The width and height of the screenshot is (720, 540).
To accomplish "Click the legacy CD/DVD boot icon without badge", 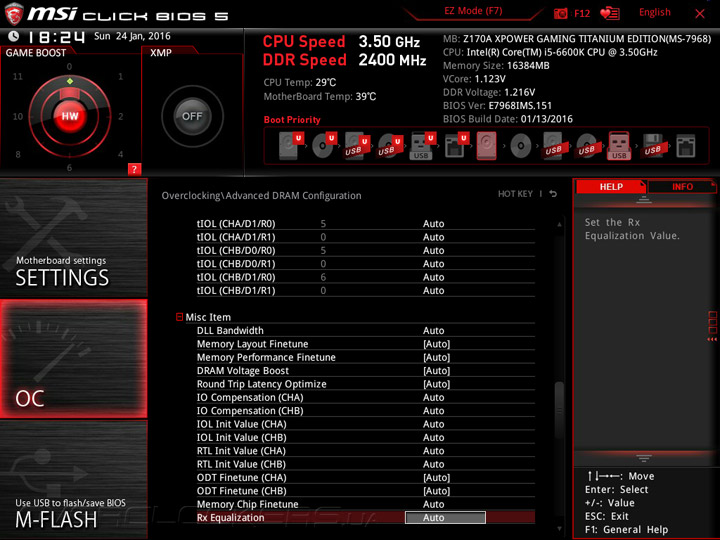I will tap(521, 146).
